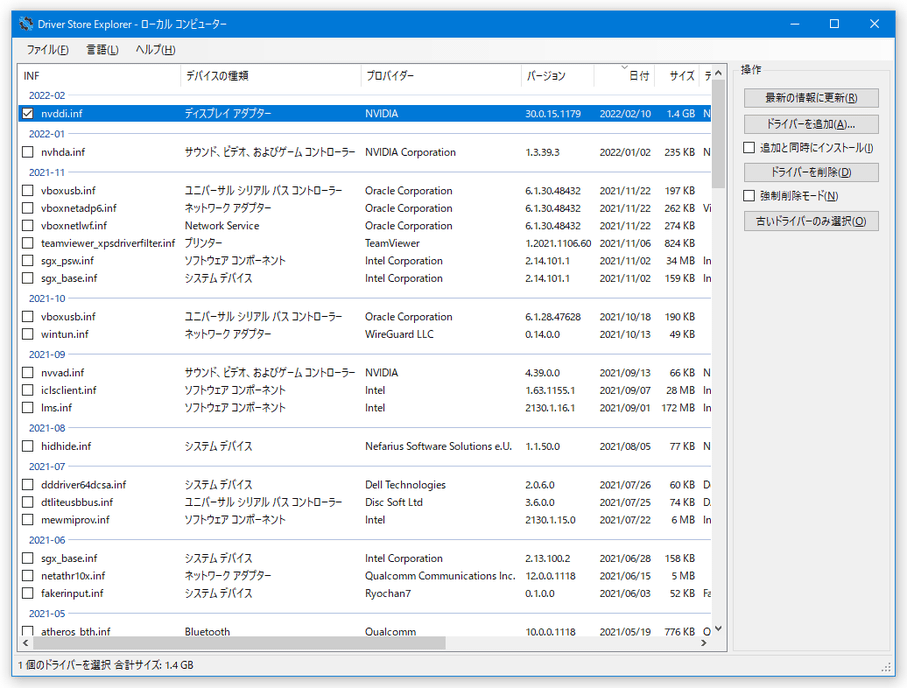Sort by INF column header
Image resolution: width=907 pixels, height=688 pixels.
tap(99, 76)
